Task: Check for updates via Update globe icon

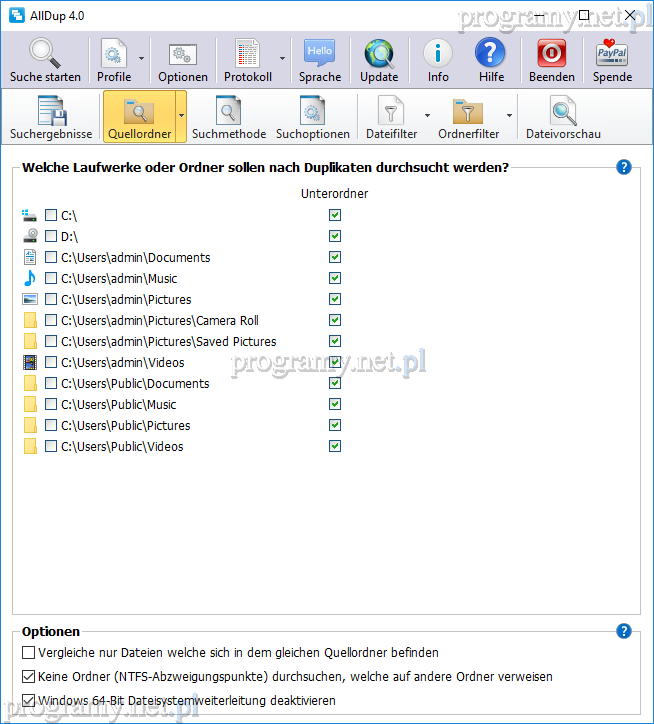Action: coord(379,60)
